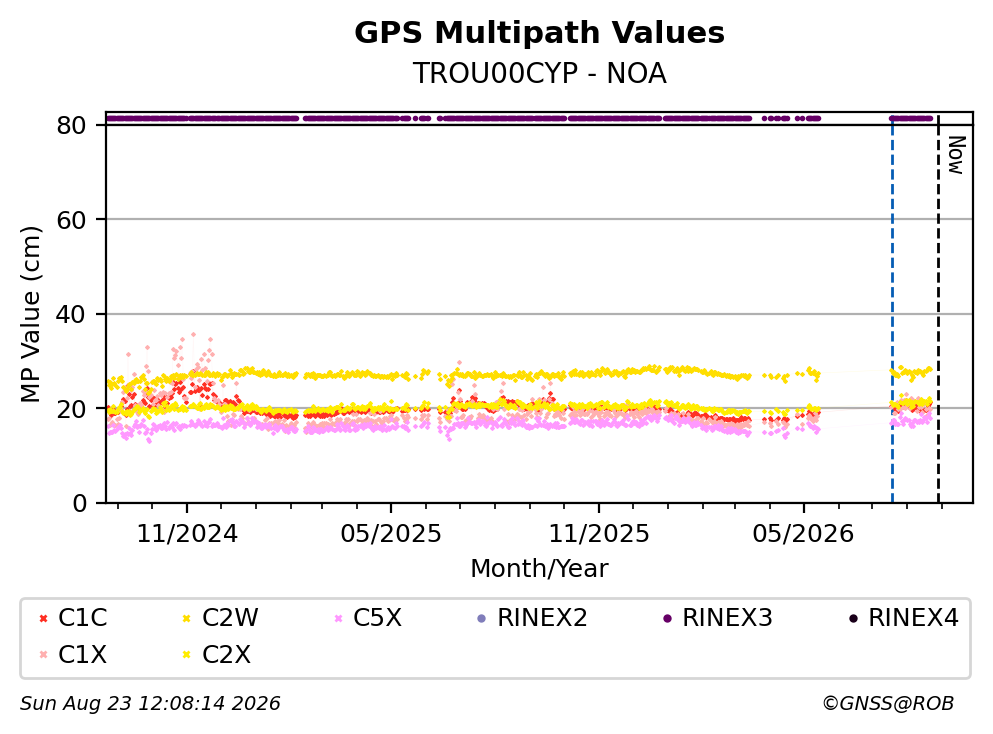Click the GPS Multipath Values title
Image resolution: width=993 pixels, height=734 pixels.
click(539, 33)
